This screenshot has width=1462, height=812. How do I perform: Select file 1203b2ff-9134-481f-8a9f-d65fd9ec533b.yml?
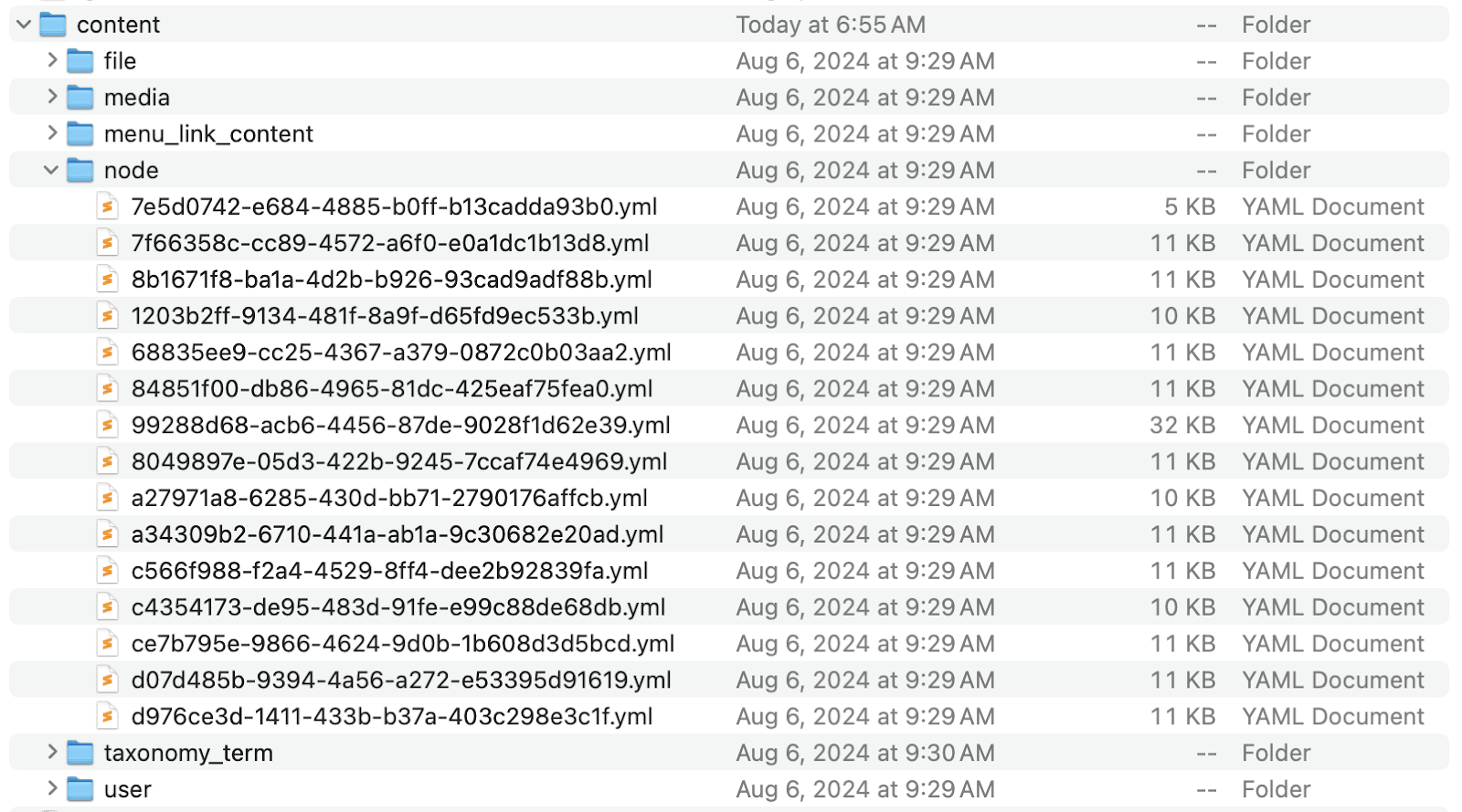coord(385,316)
